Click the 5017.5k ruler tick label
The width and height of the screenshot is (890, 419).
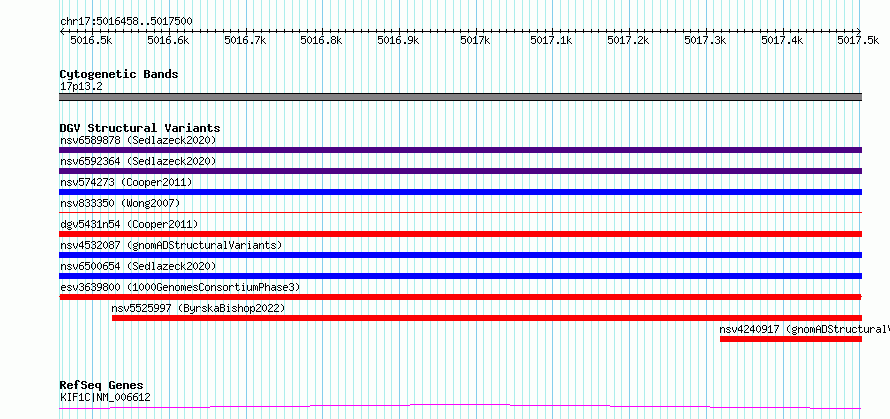858,40
